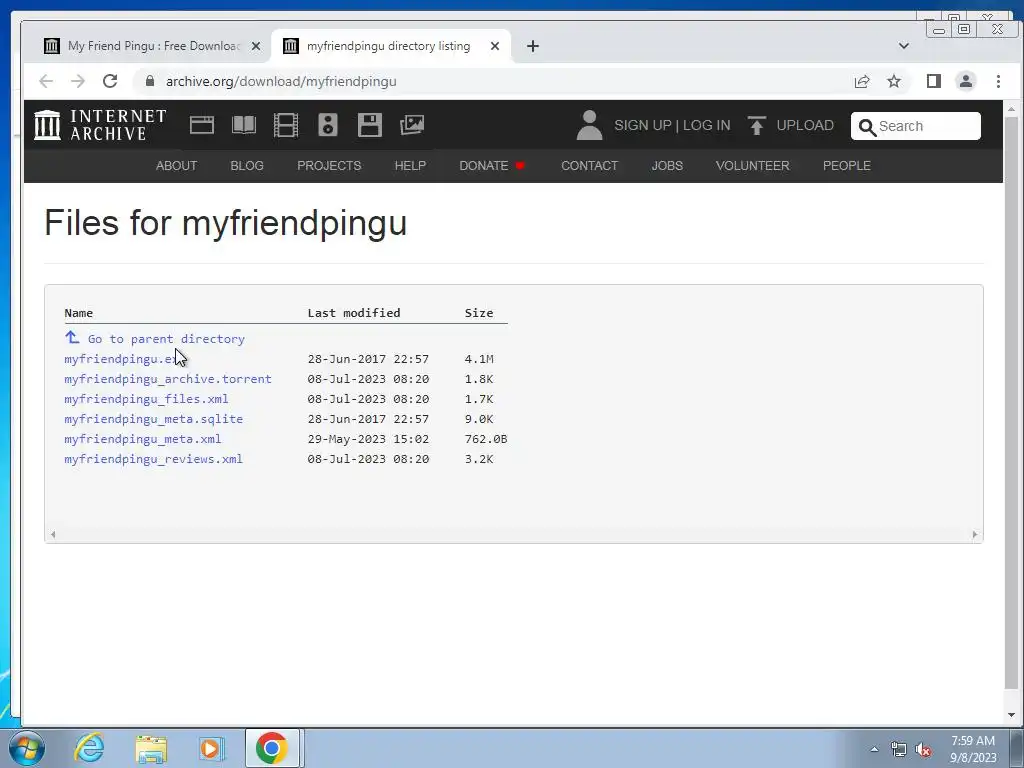The height and width of the screenshot is (768, 1024).
Task: Open the PROJECTS menu item
Action: click(x=329, y=166)
